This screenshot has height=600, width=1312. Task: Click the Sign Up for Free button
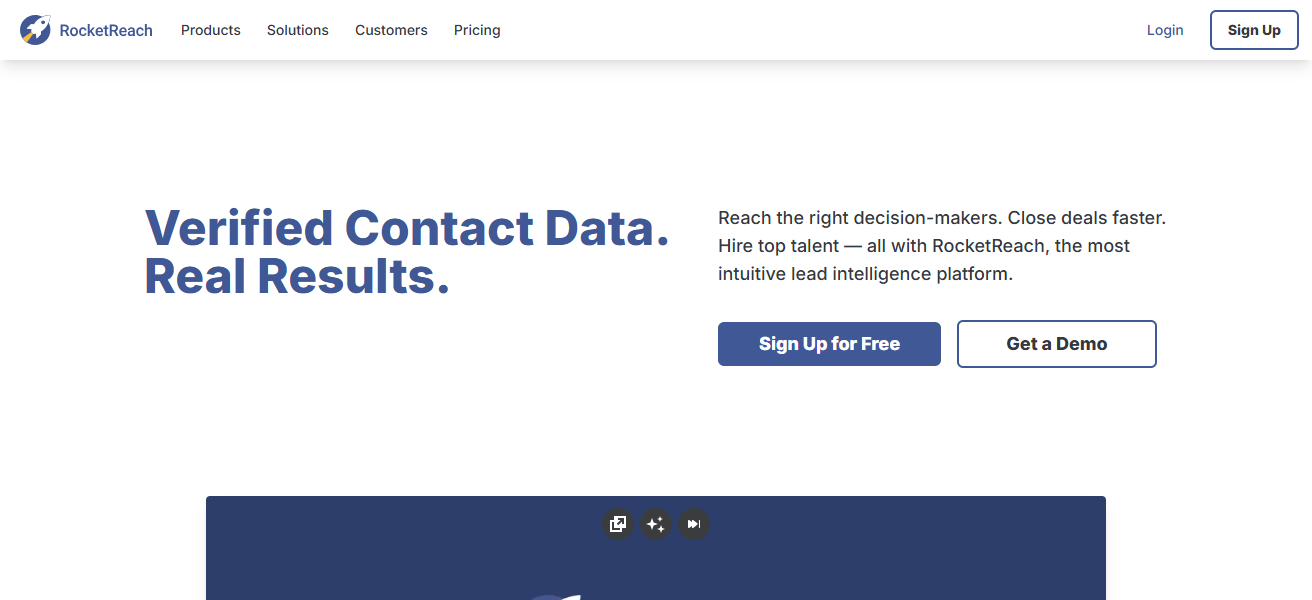pyautogui.click(x=829, y=344)
